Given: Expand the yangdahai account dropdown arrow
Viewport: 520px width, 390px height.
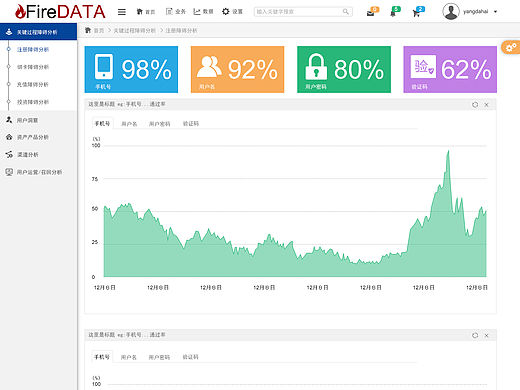Looking at the screenshot, I should (495, 12).
